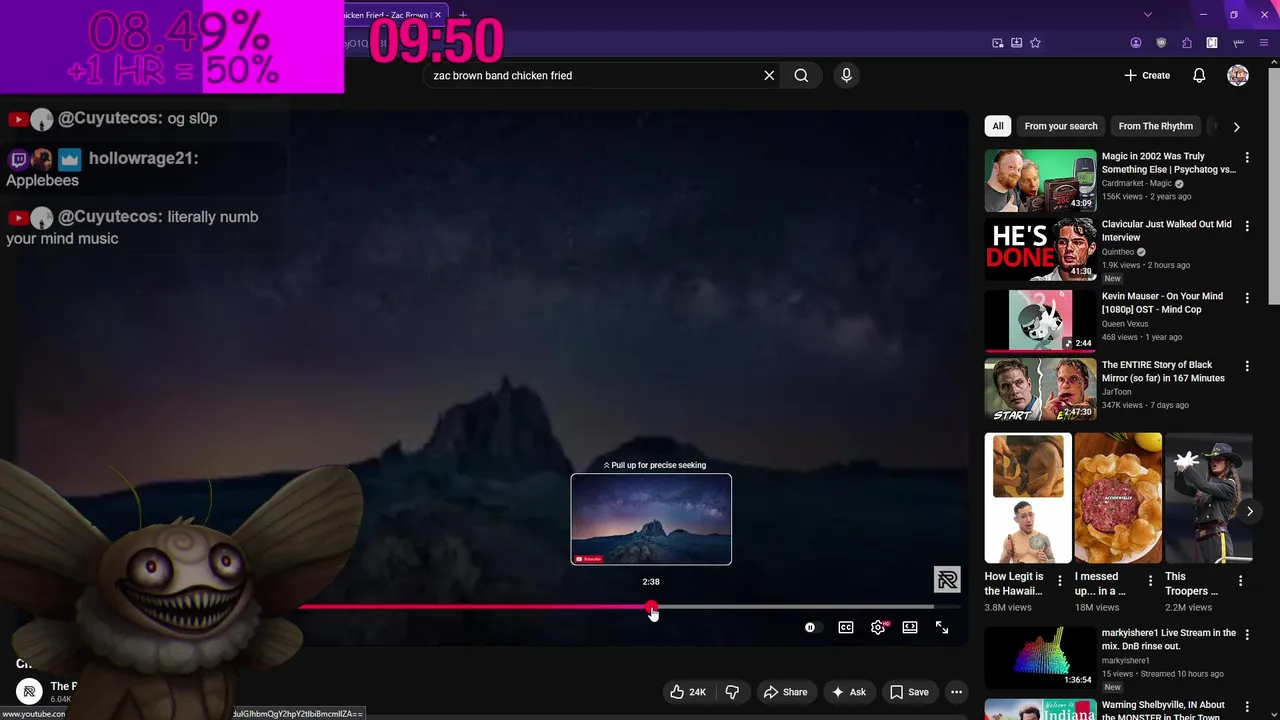The height and width of the screenshot is (720, 1280).
Task: Dislike the video
Action: [x=732, y=692]
